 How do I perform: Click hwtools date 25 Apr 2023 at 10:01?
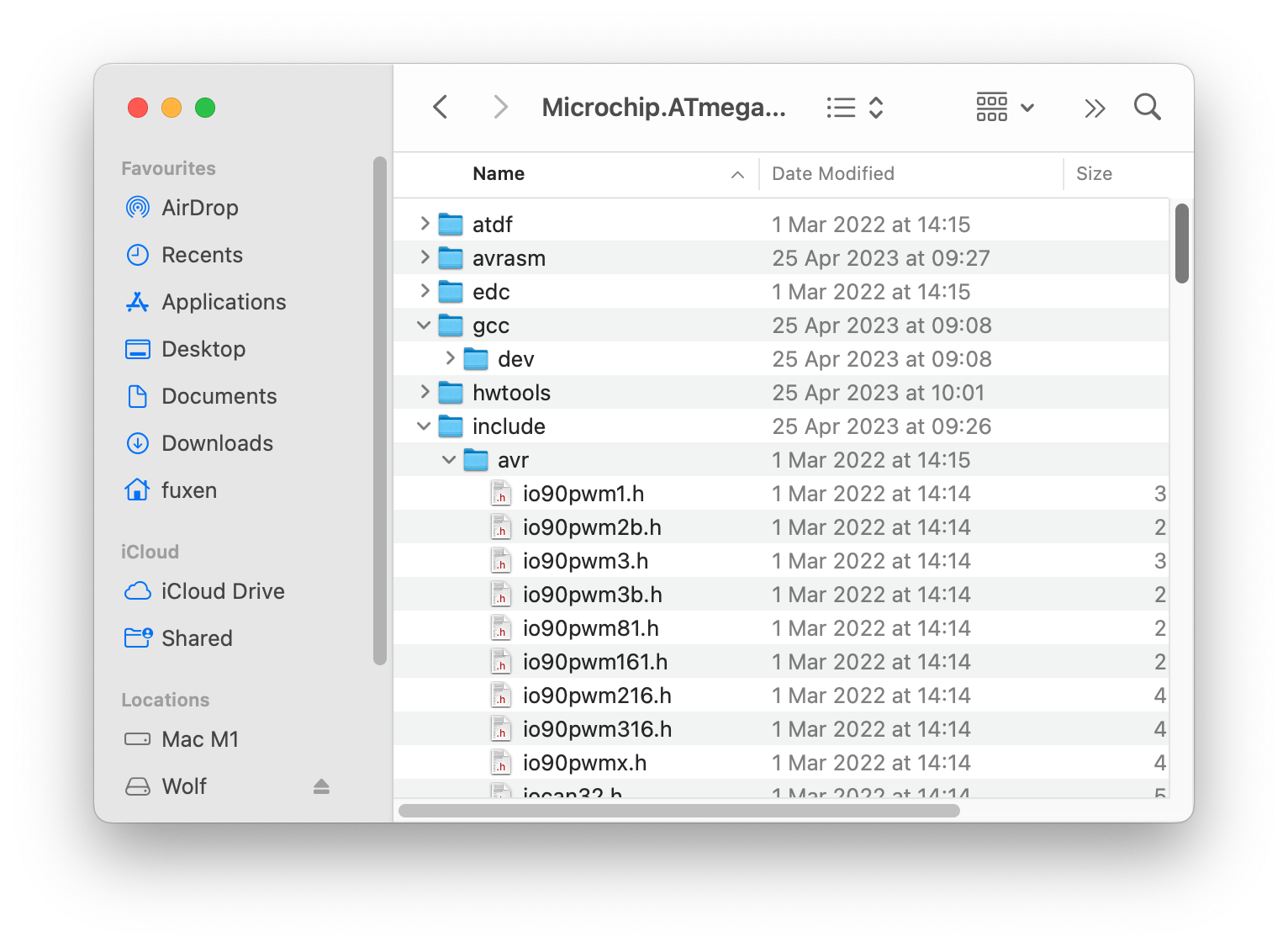click(878, 393)
